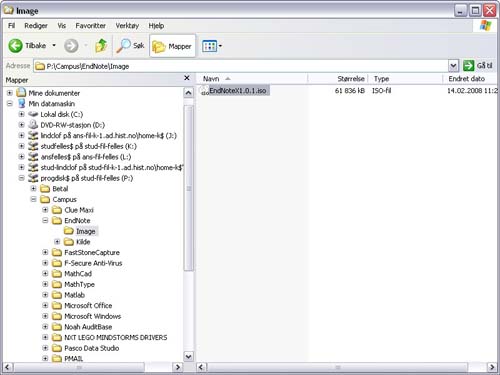Expand the Microsoft Office folder node

coord(45,305)
